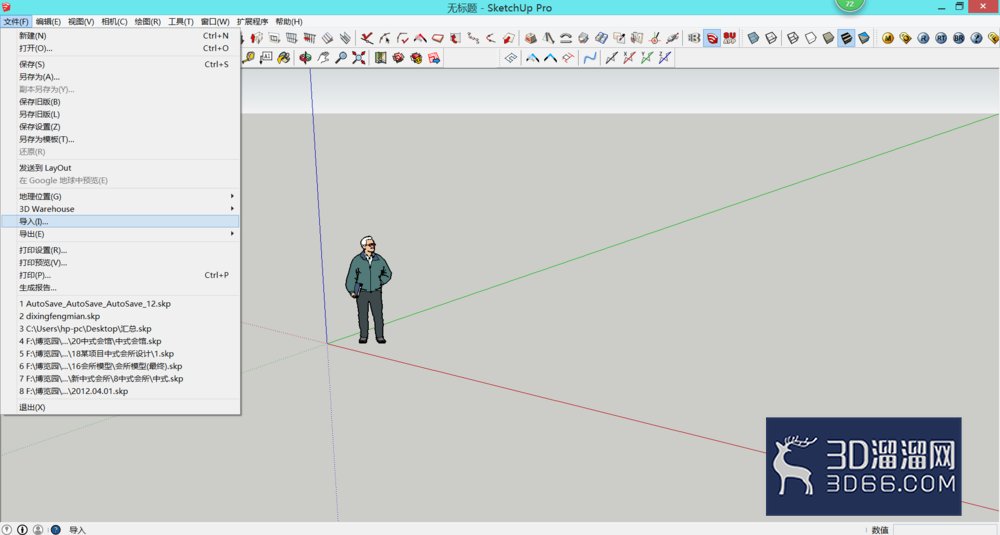Click the red house-shaped toolbar icon
The image size is (1000, 535).
tap(420, 38)
